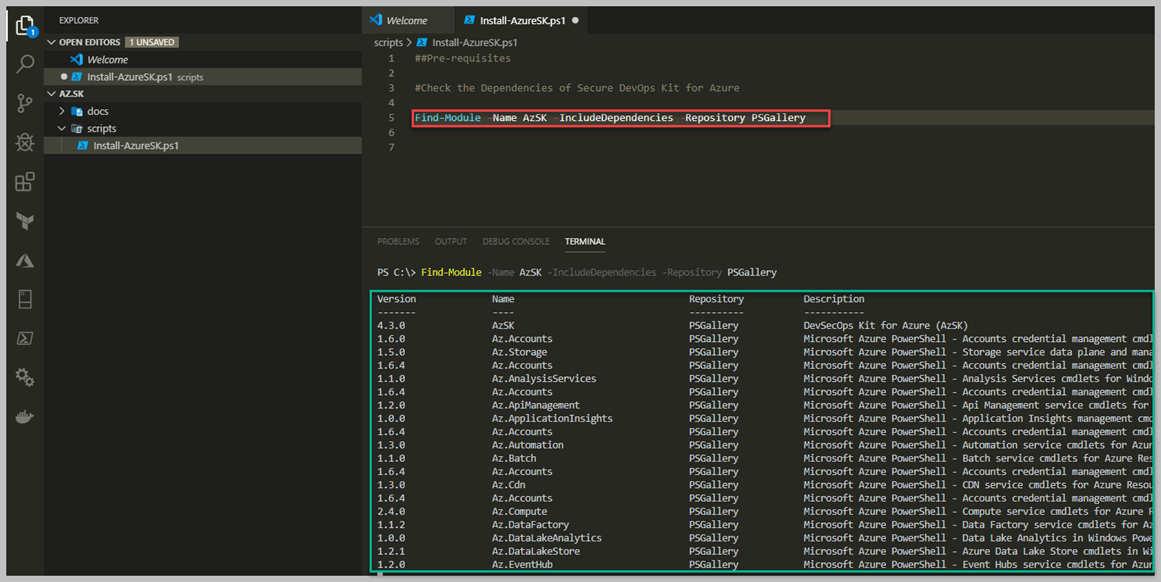Click the gears icon in activity bar

tap(25, 377)
